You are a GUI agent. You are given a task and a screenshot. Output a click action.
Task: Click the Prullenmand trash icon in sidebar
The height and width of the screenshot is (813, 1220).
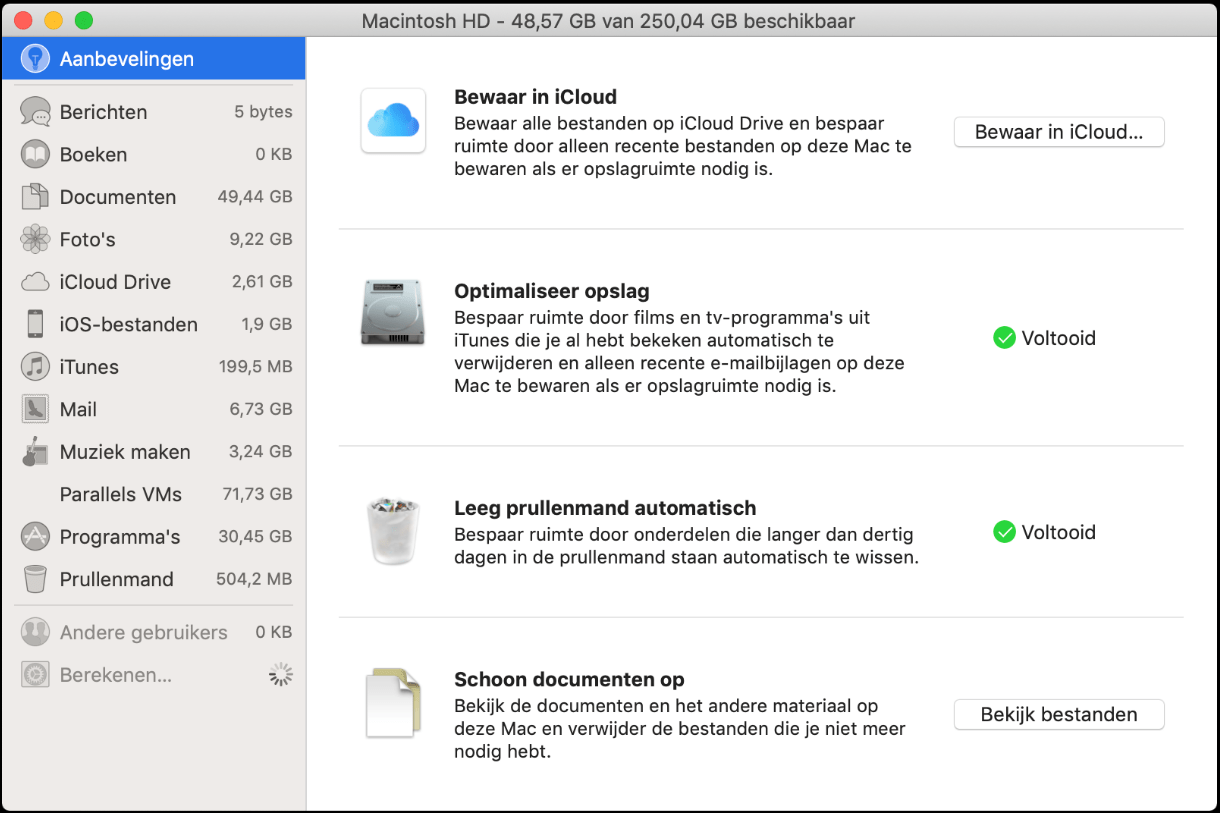coord(35,579)
